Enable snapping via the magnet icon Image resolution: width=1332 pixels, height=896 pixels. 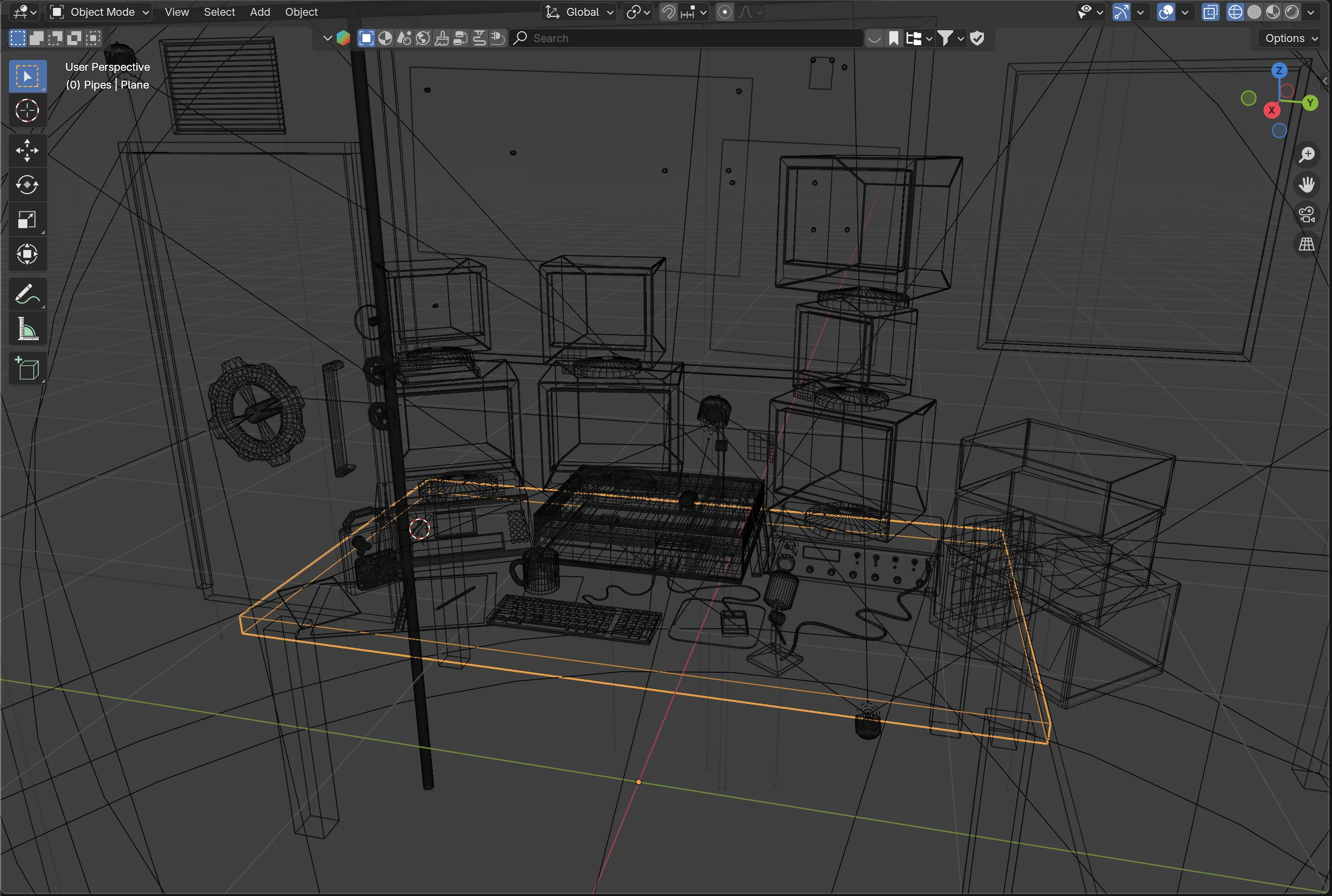click(x=667, y=11)
